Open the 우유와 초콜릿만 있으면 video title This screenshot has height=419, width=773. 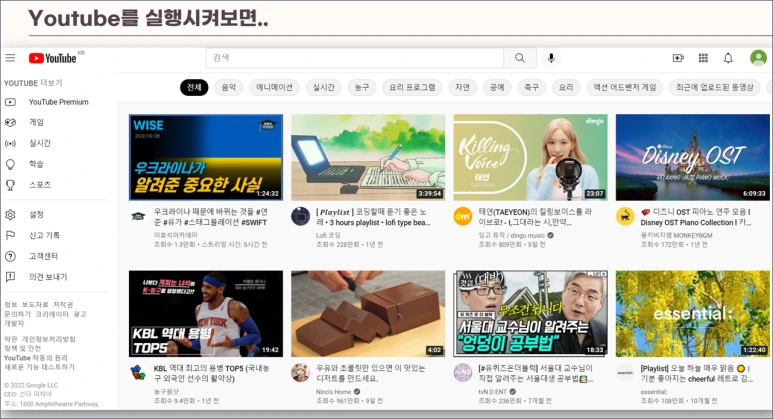coord(370,373)
